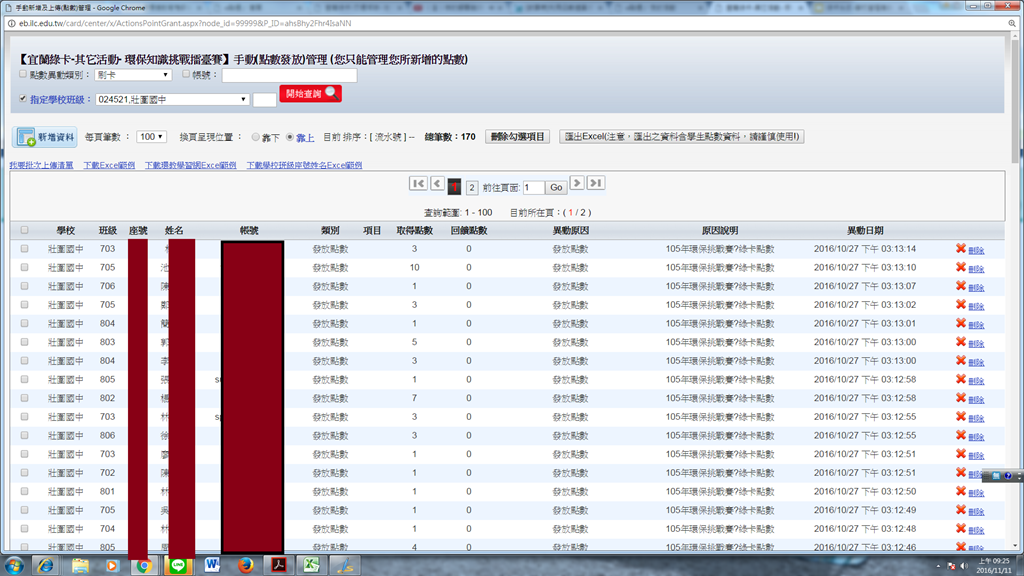The height and width of the screenshot is (576, 1024).
Task: Open Excel from the taskbar
Action: coord(312,566)
